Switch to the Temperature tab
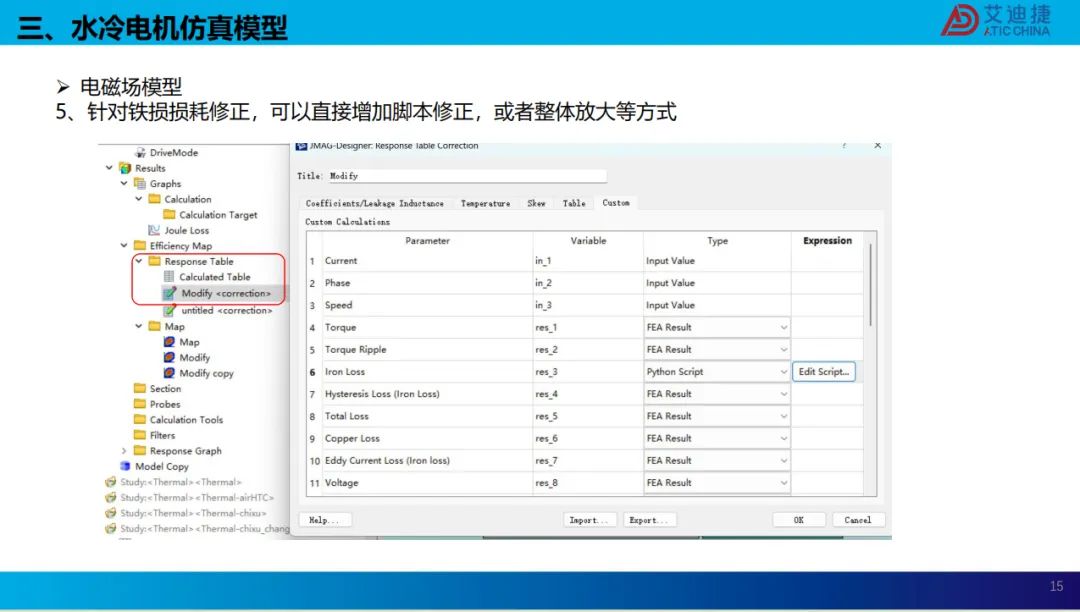The image size is (1080, 612). tap(486, 203)
